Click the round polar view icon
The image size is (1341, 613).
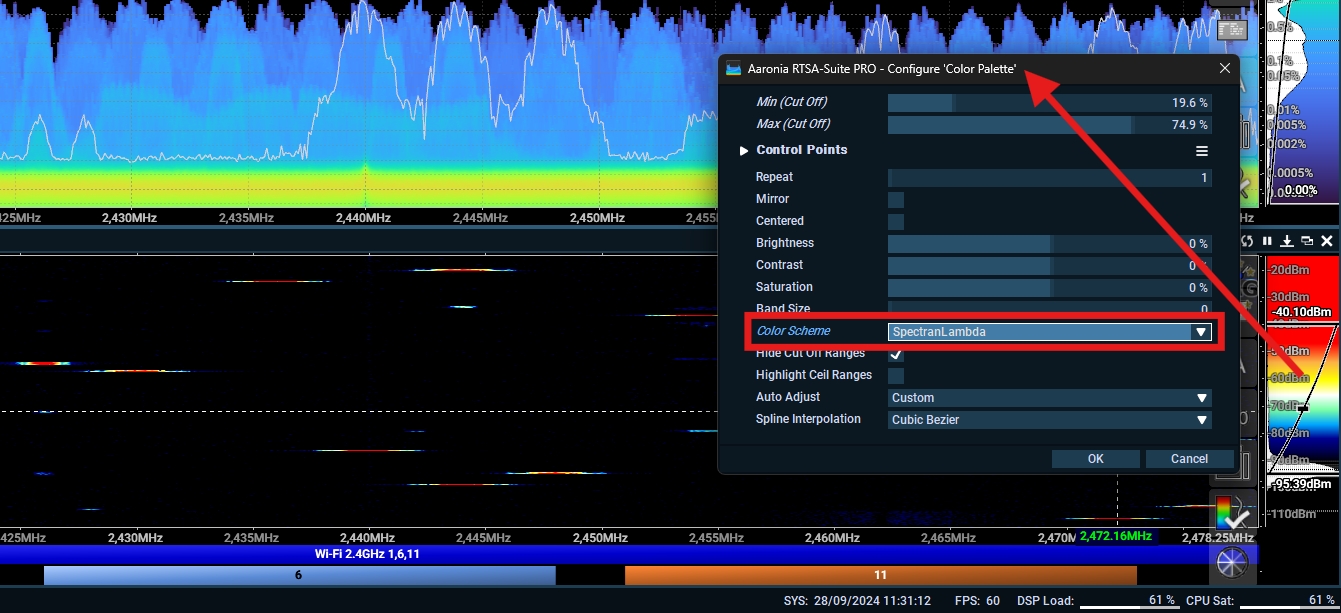[1231, 562]
